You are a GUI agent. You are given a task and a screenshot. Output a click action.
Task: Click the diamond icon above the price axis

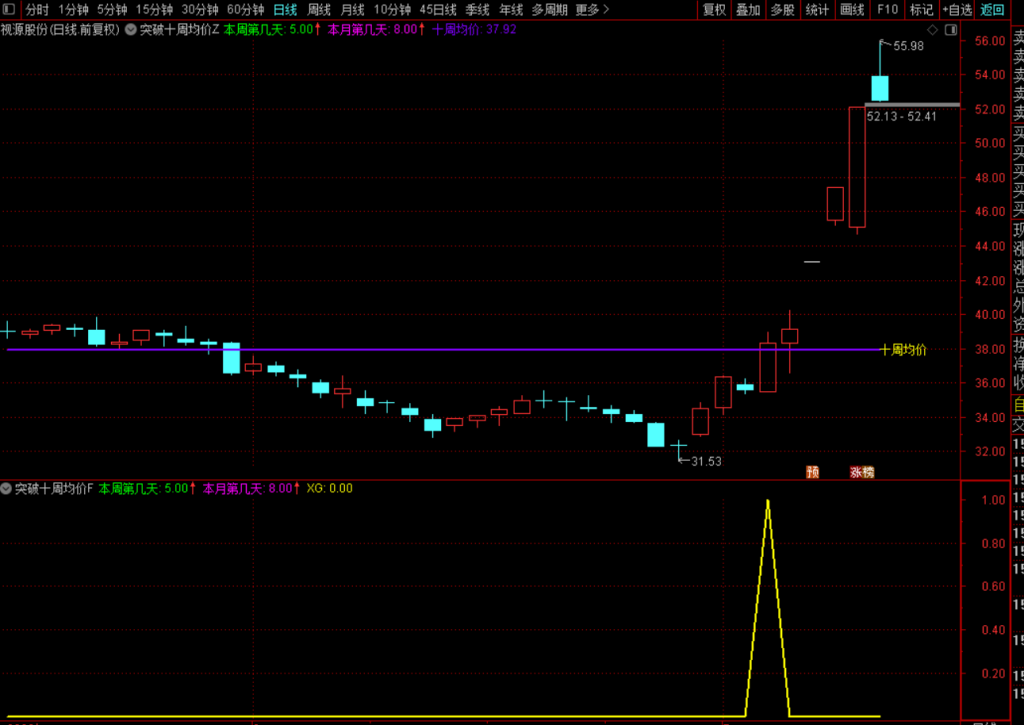(932, 29)
